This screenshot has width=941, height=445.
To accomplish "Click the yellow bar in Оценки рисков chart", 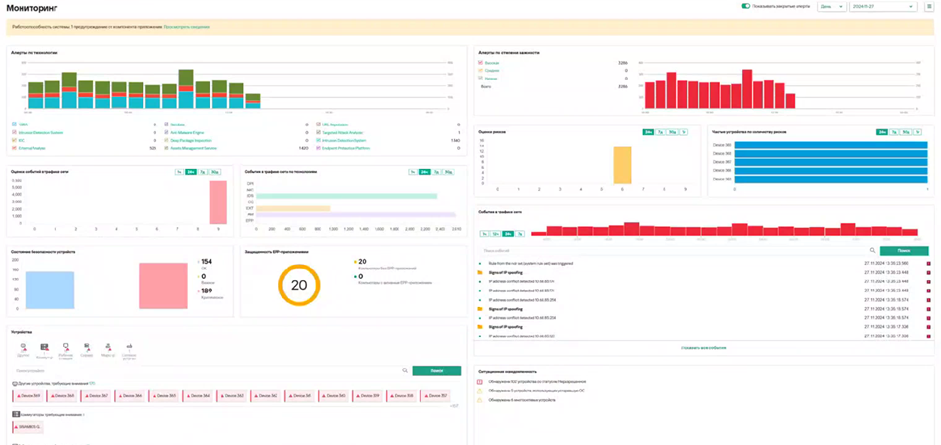I will [x=622, y=166].
